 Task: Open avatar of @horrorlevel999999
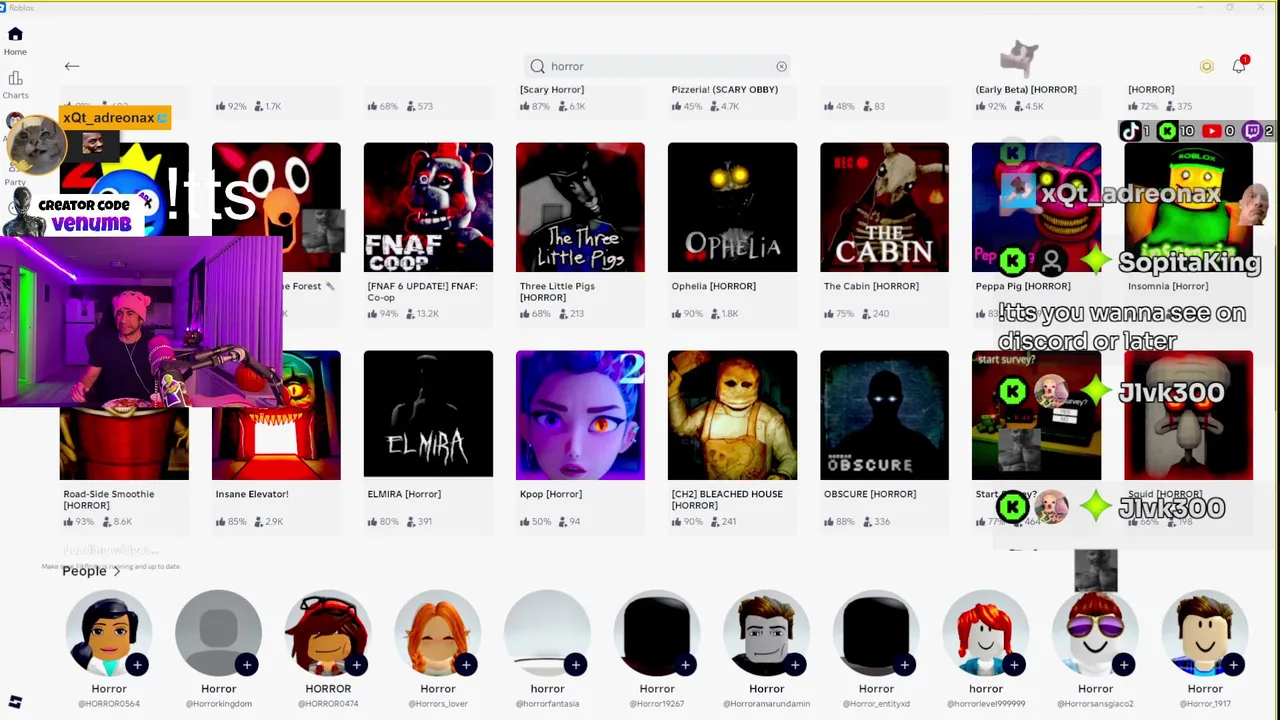pyautogui.click(x=985, y=634)
